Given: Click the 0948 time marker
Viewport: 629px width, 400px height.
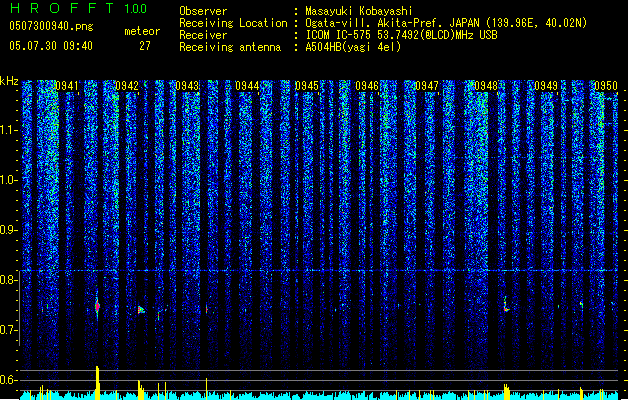Looking at the screenshot, I should point(486,86).
